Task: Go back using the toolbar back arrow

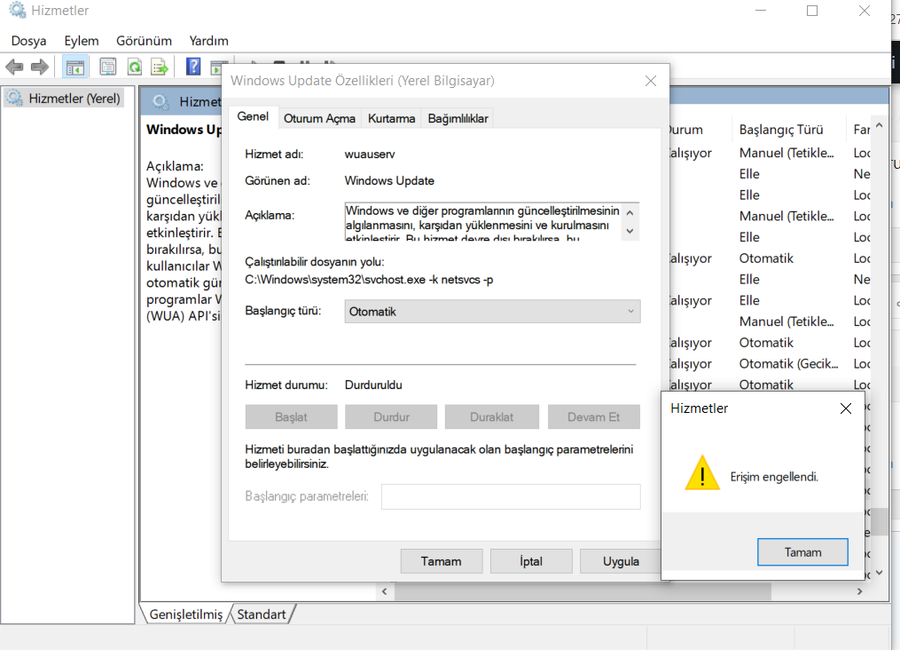Action: click(14, 67)
